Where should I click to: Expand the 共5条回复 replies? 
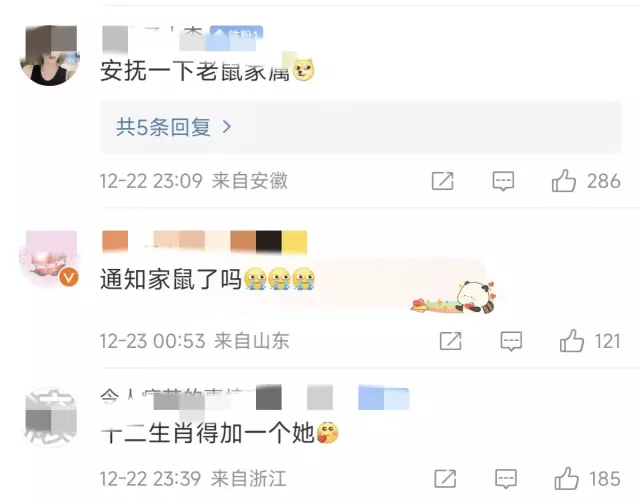pos(361,127)
